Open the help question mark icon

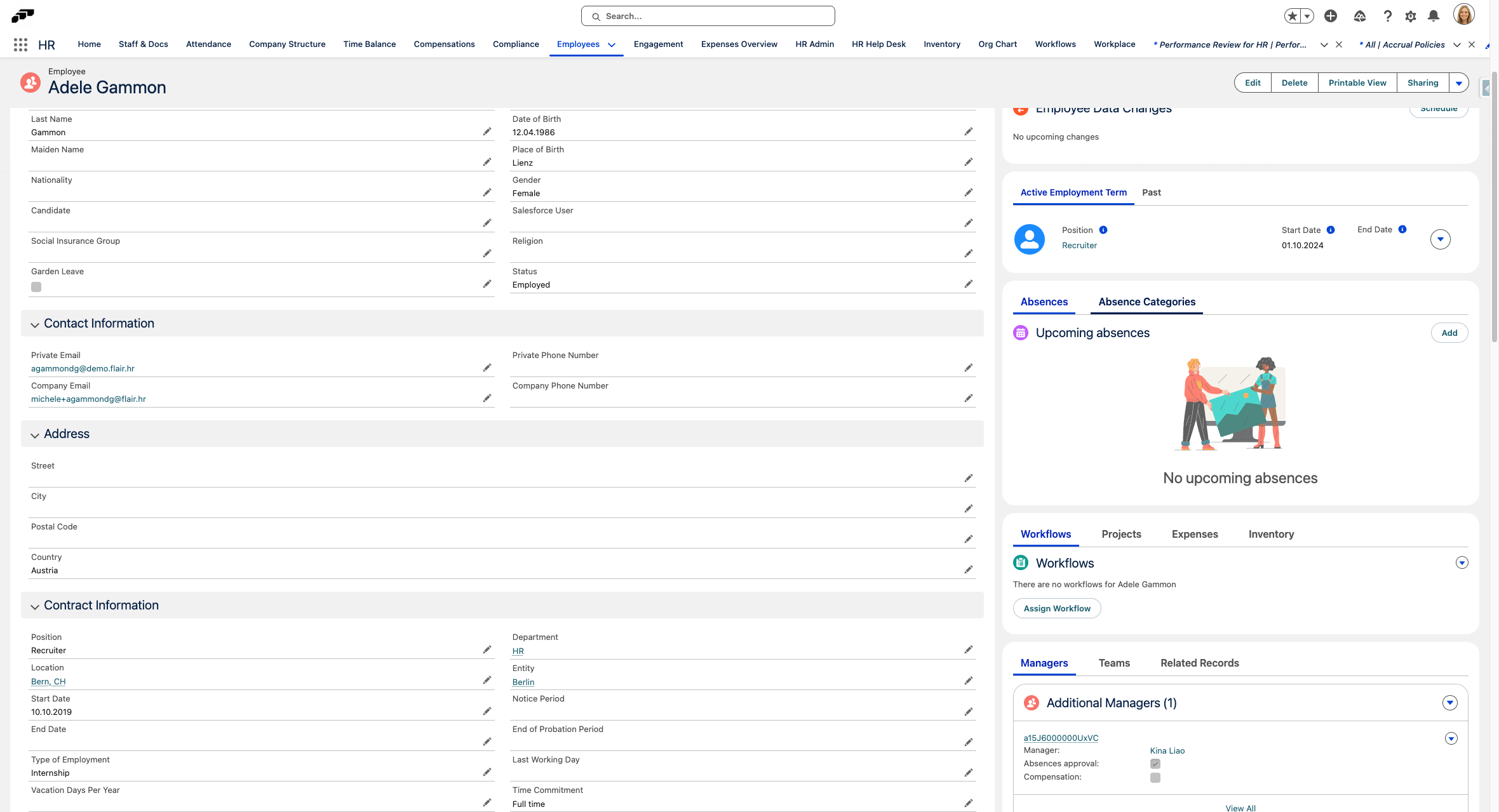1387,17
